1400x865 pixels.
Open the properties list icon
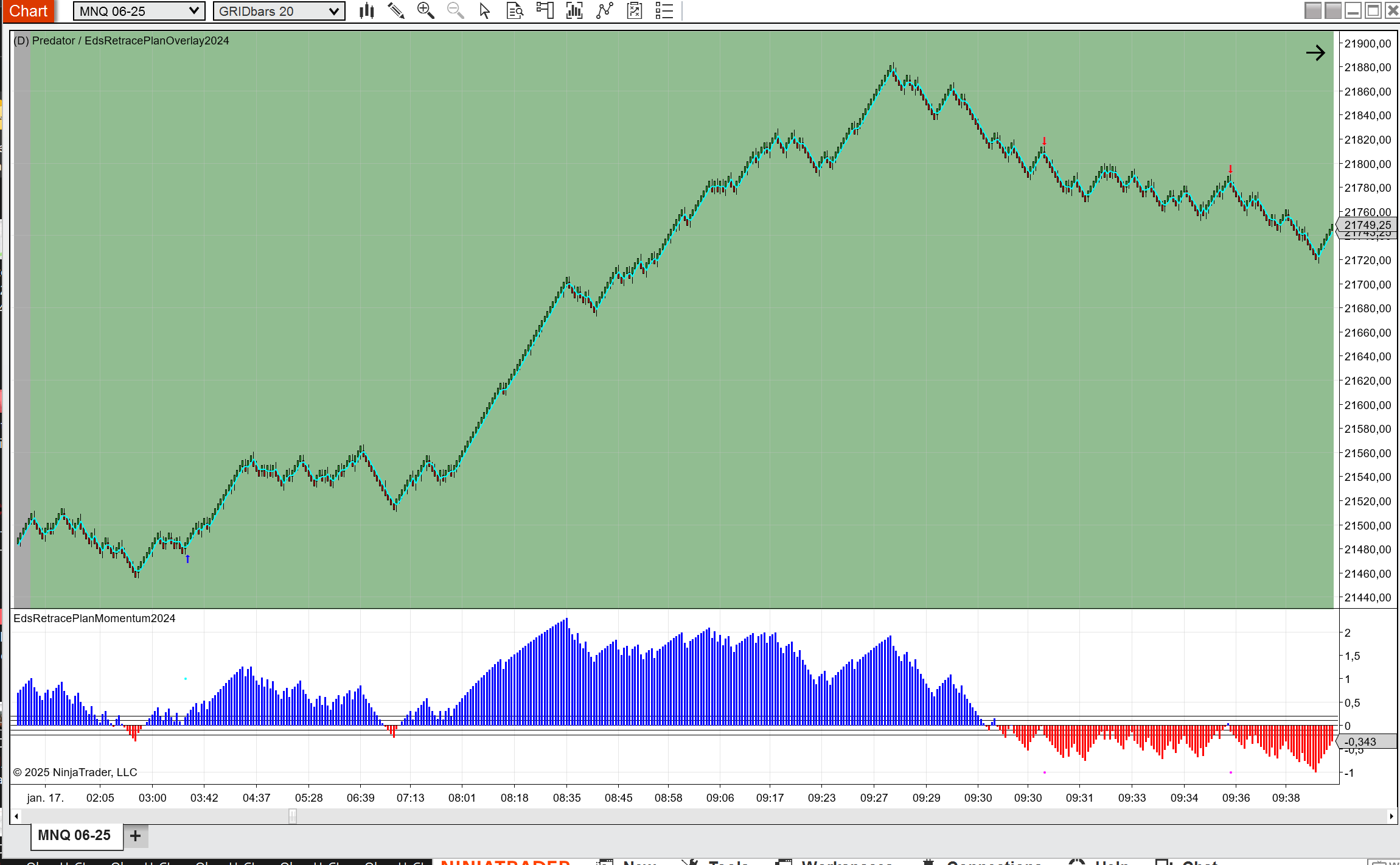tap(664, 10)
